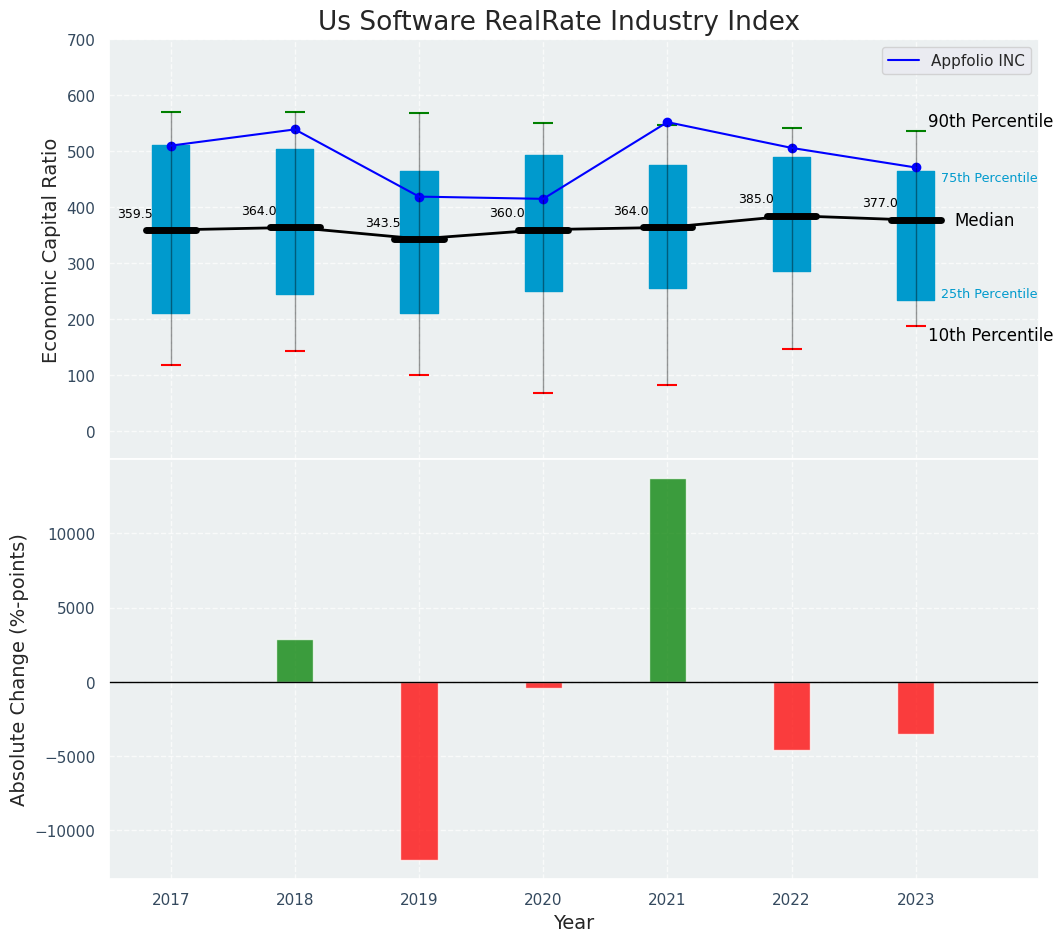The width and height of the screenshot is (1063, 942).
Task: Click the large red 2019 change bar
Action: pos(419,770)
